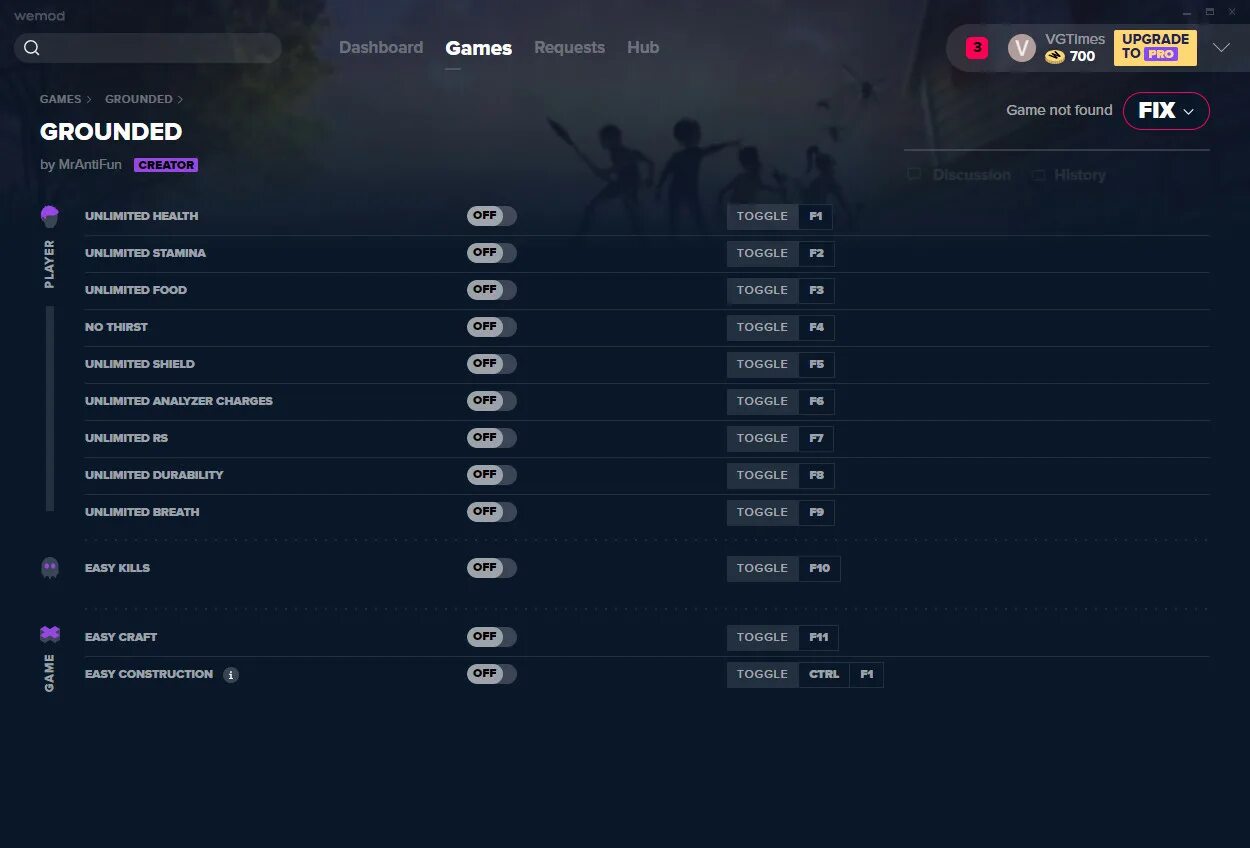Switch to the Hub tab
The image size is (1250, 848).
[643, 48]
